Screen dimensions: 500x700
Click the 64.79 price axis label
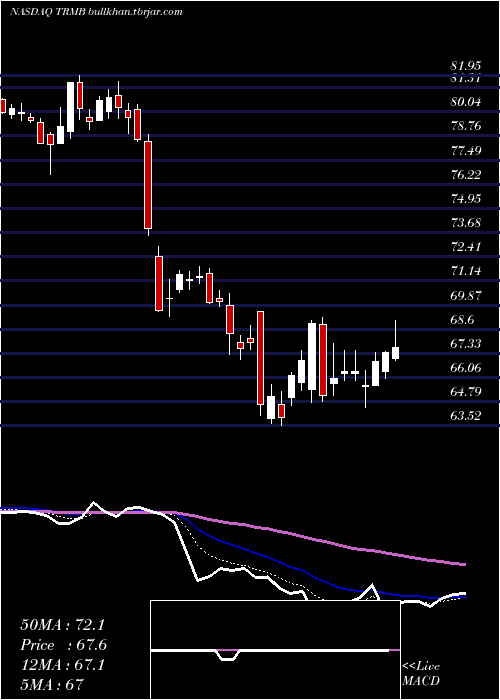[466, 392]
